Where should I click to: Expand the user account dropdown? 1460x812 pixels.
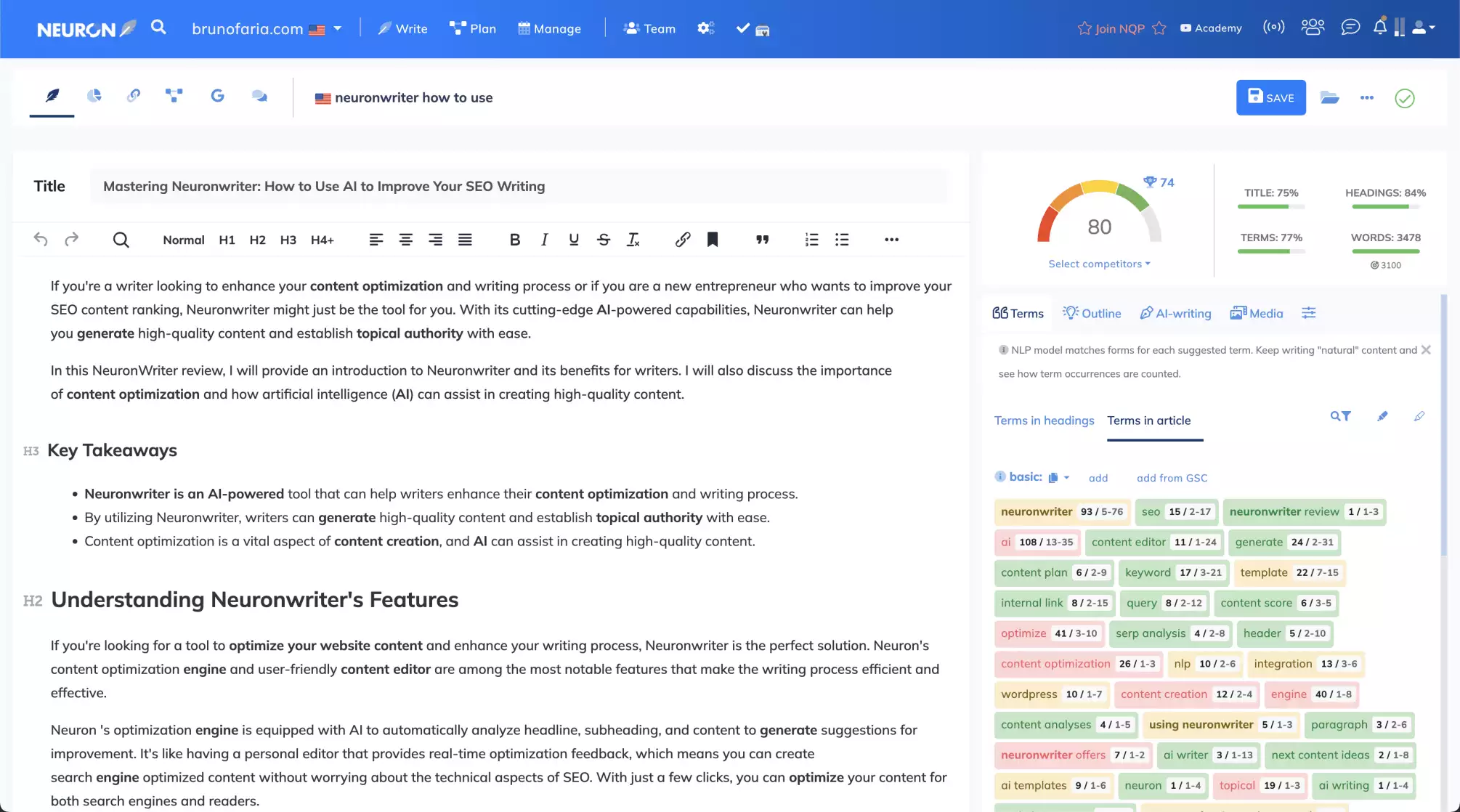tap(1423, 28)
